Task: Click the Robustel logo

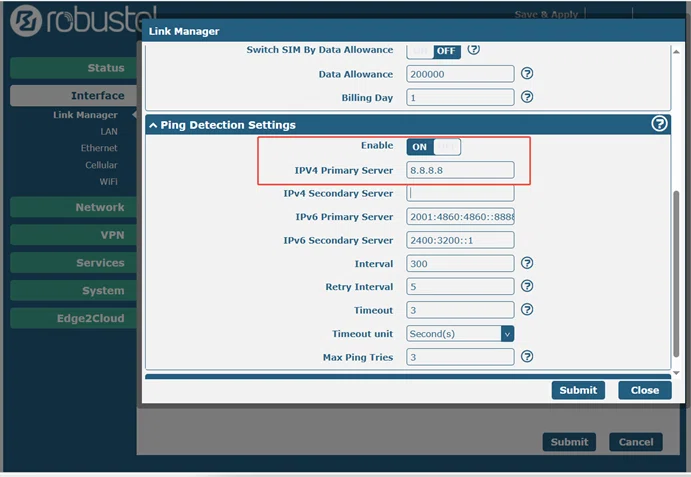Action: click(83, 20)
